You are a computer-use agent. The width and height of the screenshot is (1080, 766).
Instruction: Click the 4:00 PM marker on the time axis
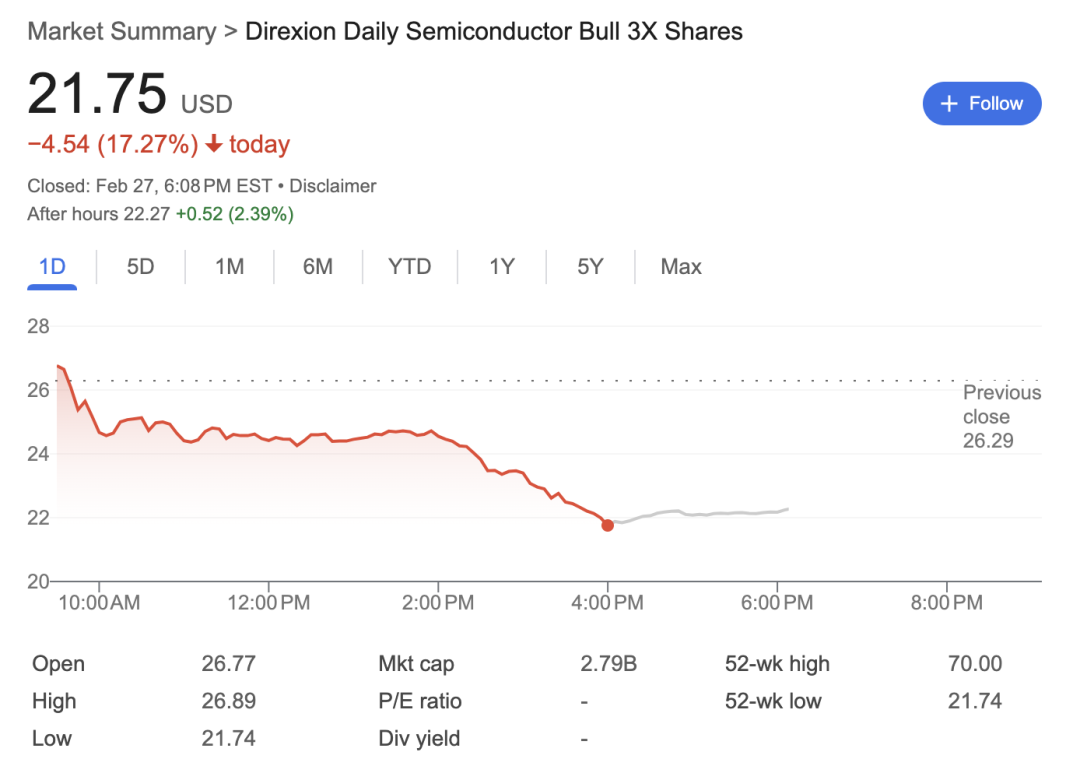click(x=608, y=603)
